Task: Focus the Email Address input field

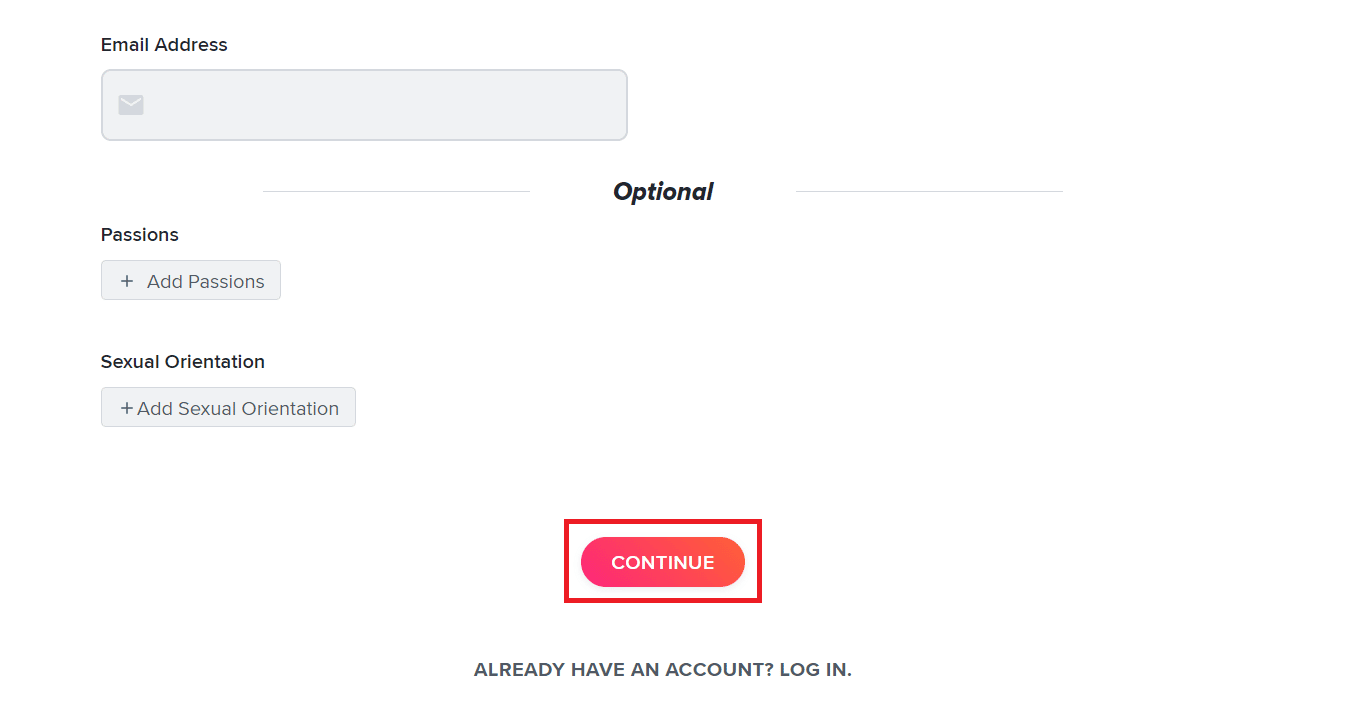Action: [380, 105]
